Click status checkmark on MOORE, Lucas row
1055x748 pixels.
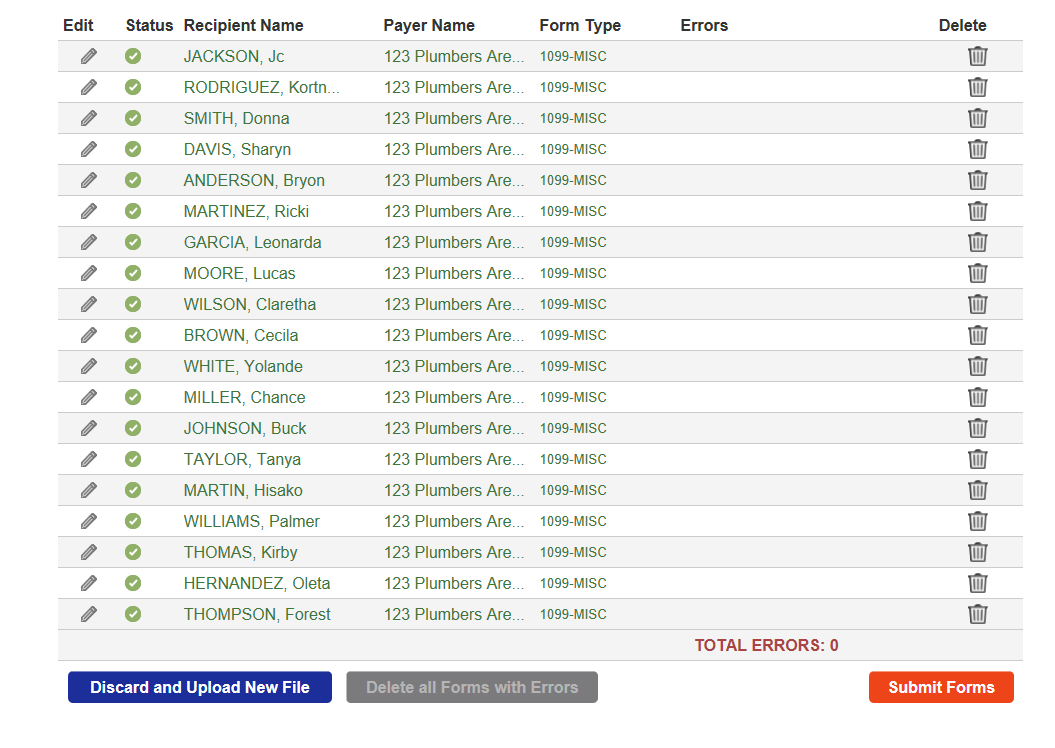click(x=133, y=272)
